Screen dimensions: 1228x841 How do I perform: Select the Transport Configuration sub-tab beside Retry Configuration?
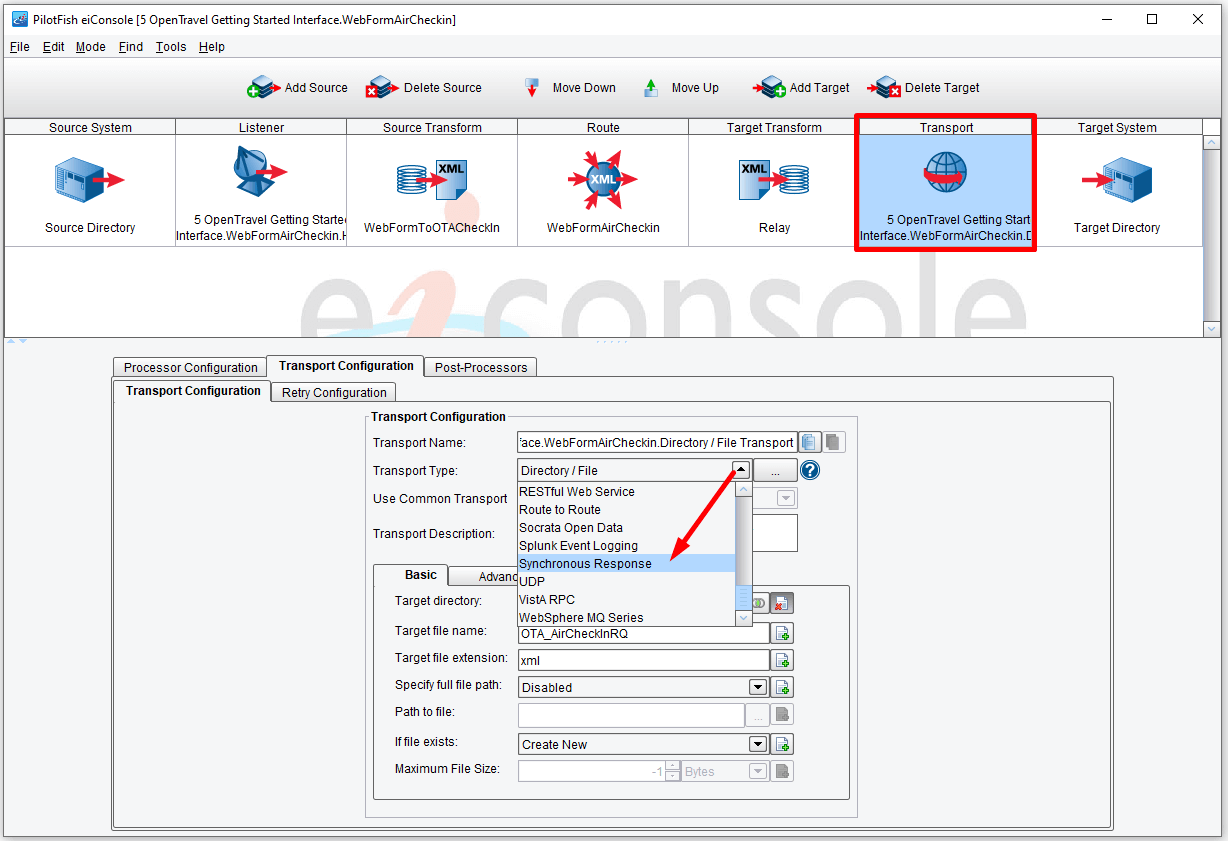[193, 391]
